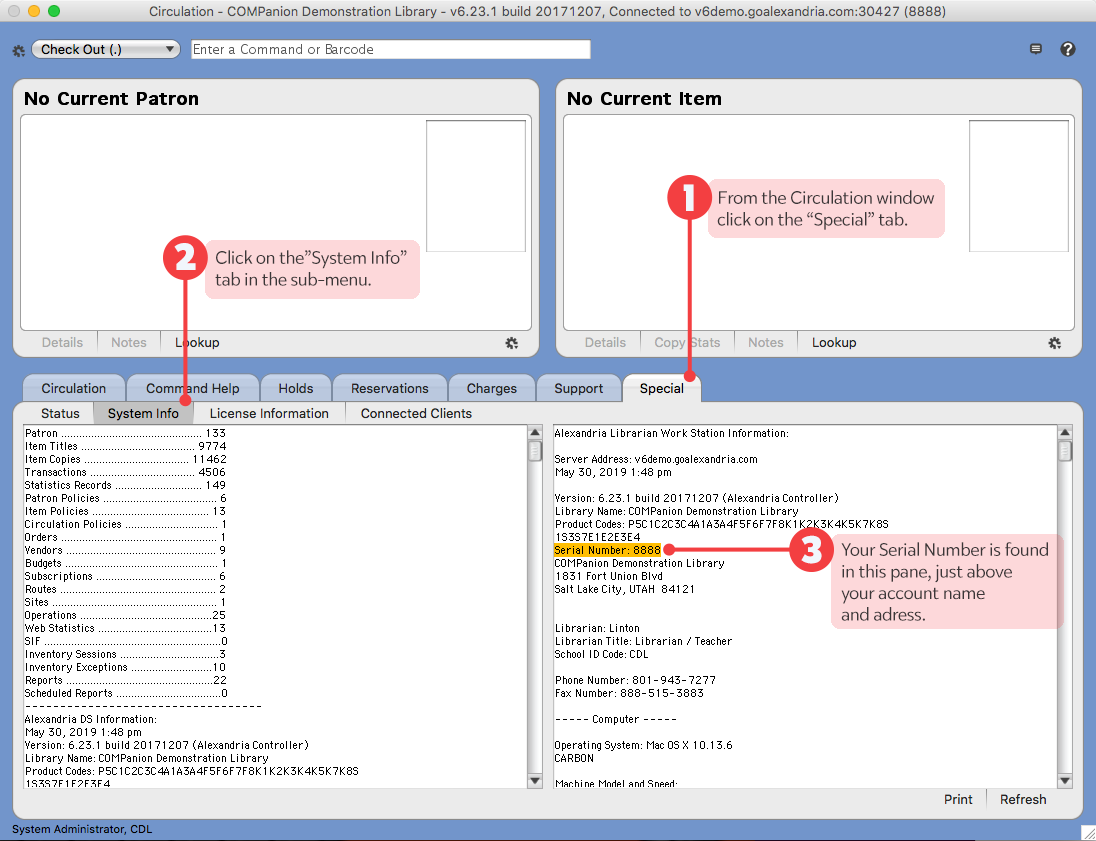Click the right pane scroll down arrow
The height and width of the screenshot is (841, 1096).
[1065, 780]
